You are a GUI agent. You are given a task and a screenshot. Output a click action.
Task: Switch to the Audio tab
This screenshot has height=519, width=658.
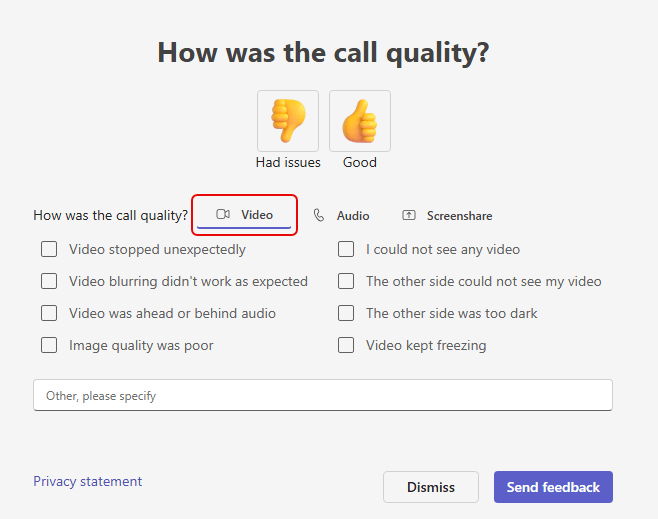coord(352,215)
